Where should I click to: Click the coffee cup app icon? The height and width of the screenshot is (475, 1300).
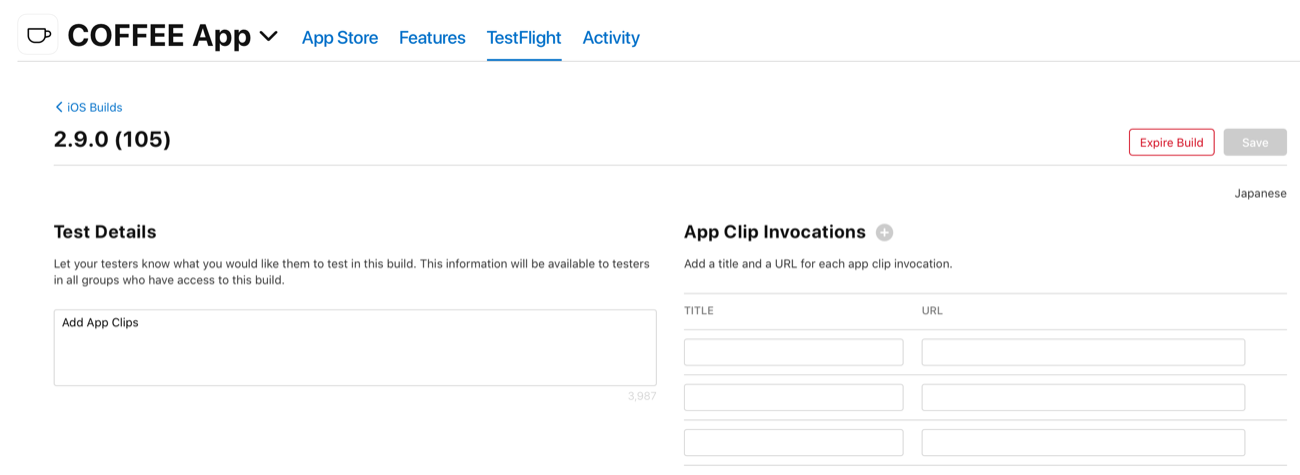pos(38,35)
